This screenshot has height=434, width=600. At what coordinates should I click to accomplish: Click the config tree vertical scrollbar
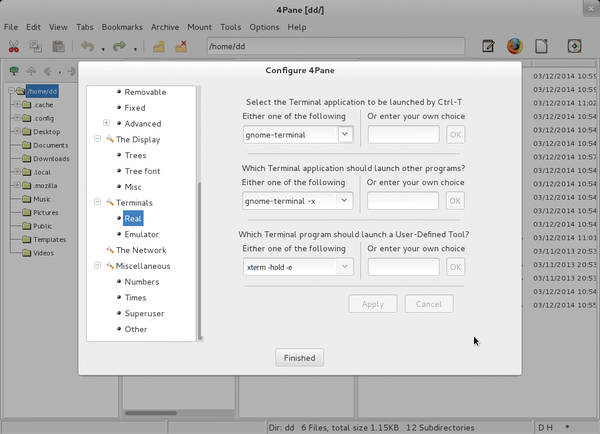[x=199, y=260]
